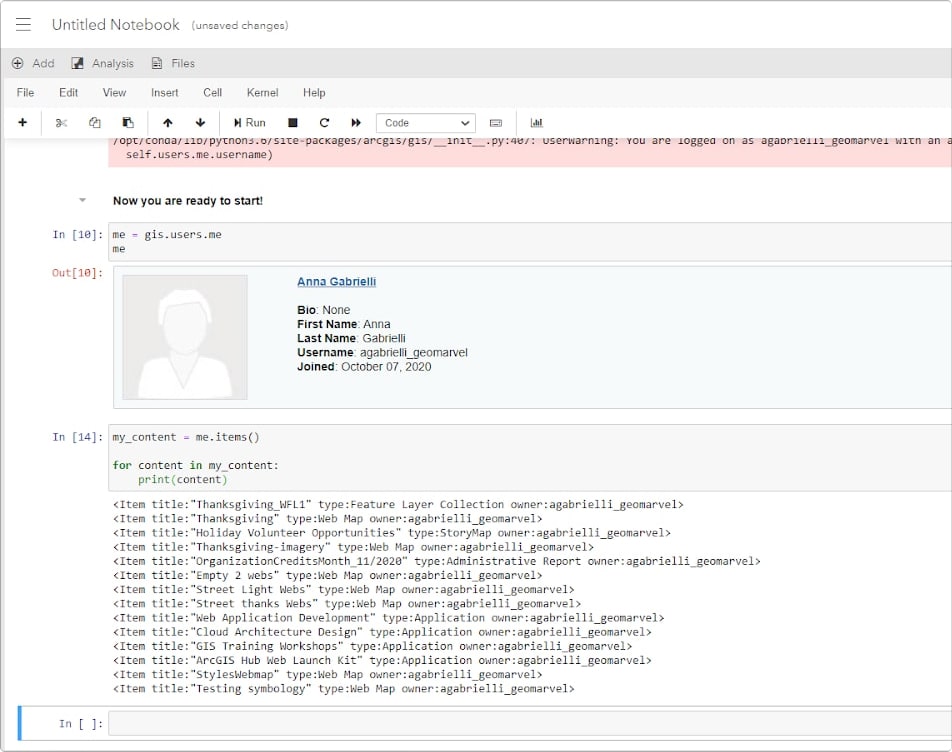
Task: Click the bar chart toolbar icon
Action: pyautogui.click(x=537, y=123)
